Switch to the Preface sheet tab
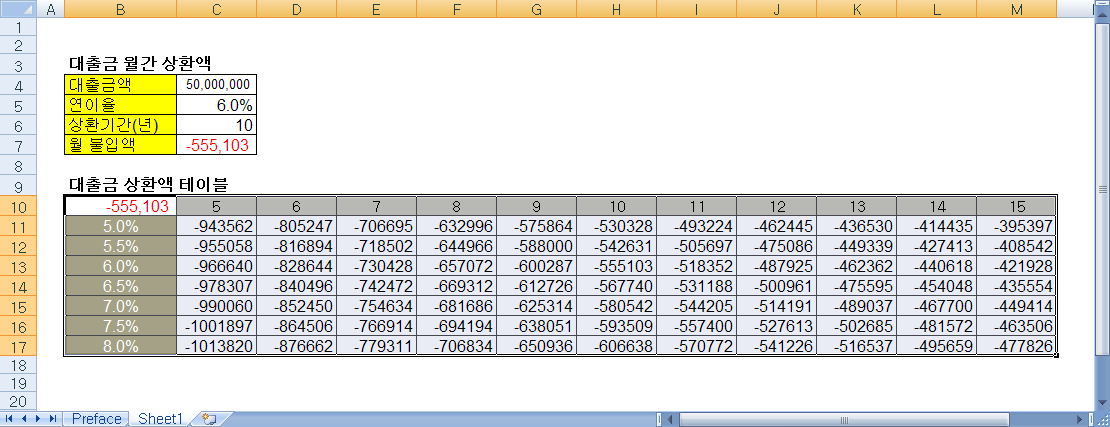This screenshot has height=427, width=1110. 96,419
